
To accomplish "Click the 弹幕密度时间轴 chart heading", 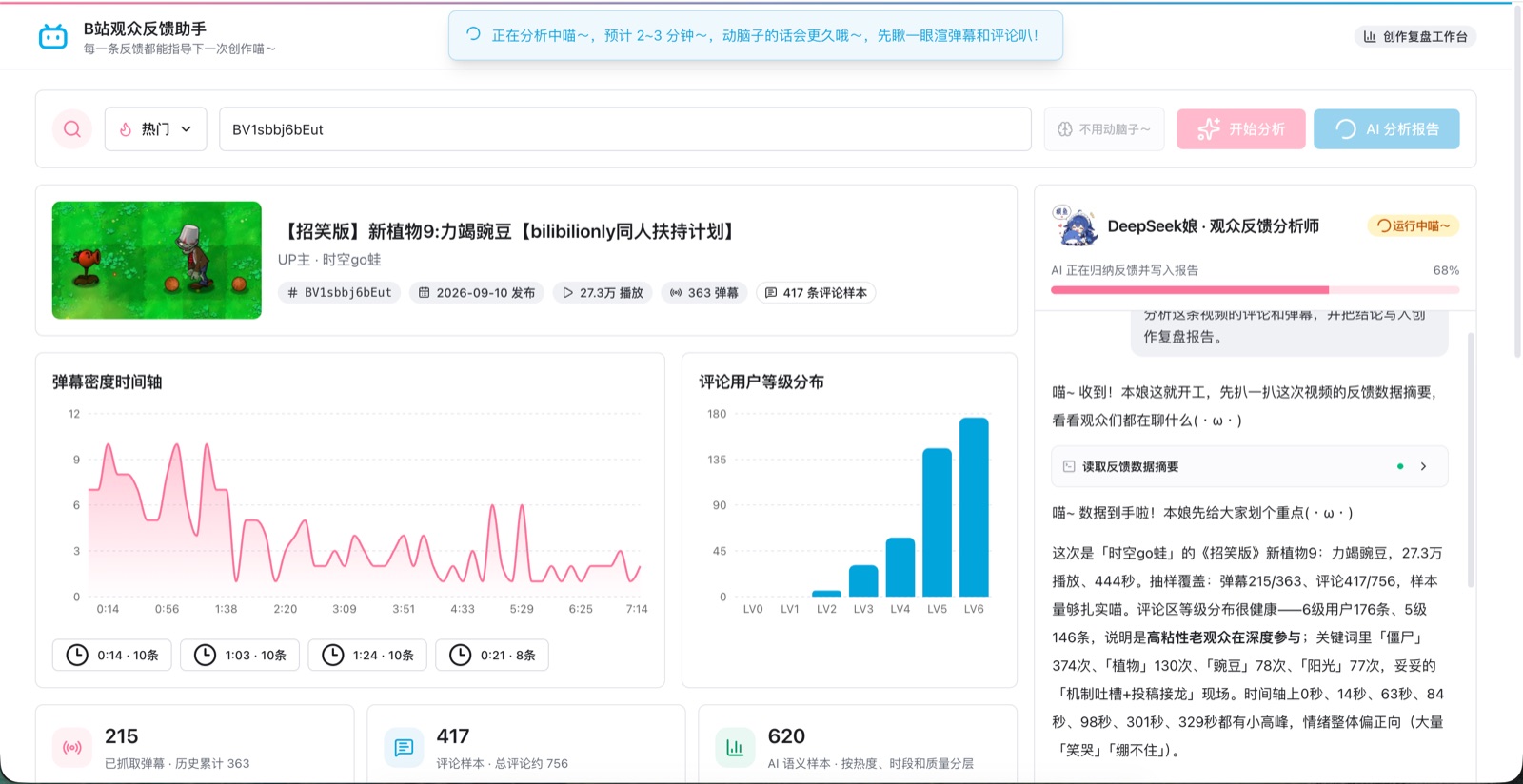I will pos(107,382).
